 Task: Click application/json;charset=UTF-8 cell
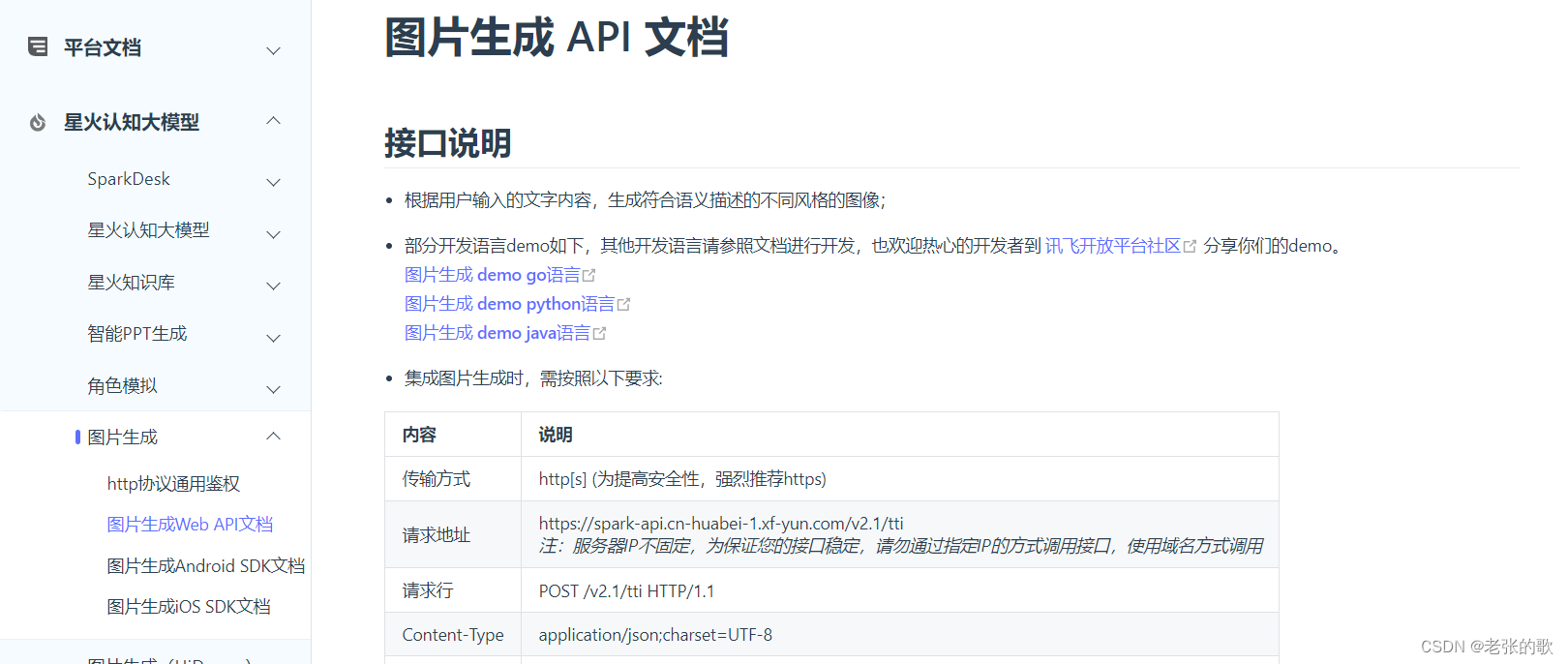[900, 635]
